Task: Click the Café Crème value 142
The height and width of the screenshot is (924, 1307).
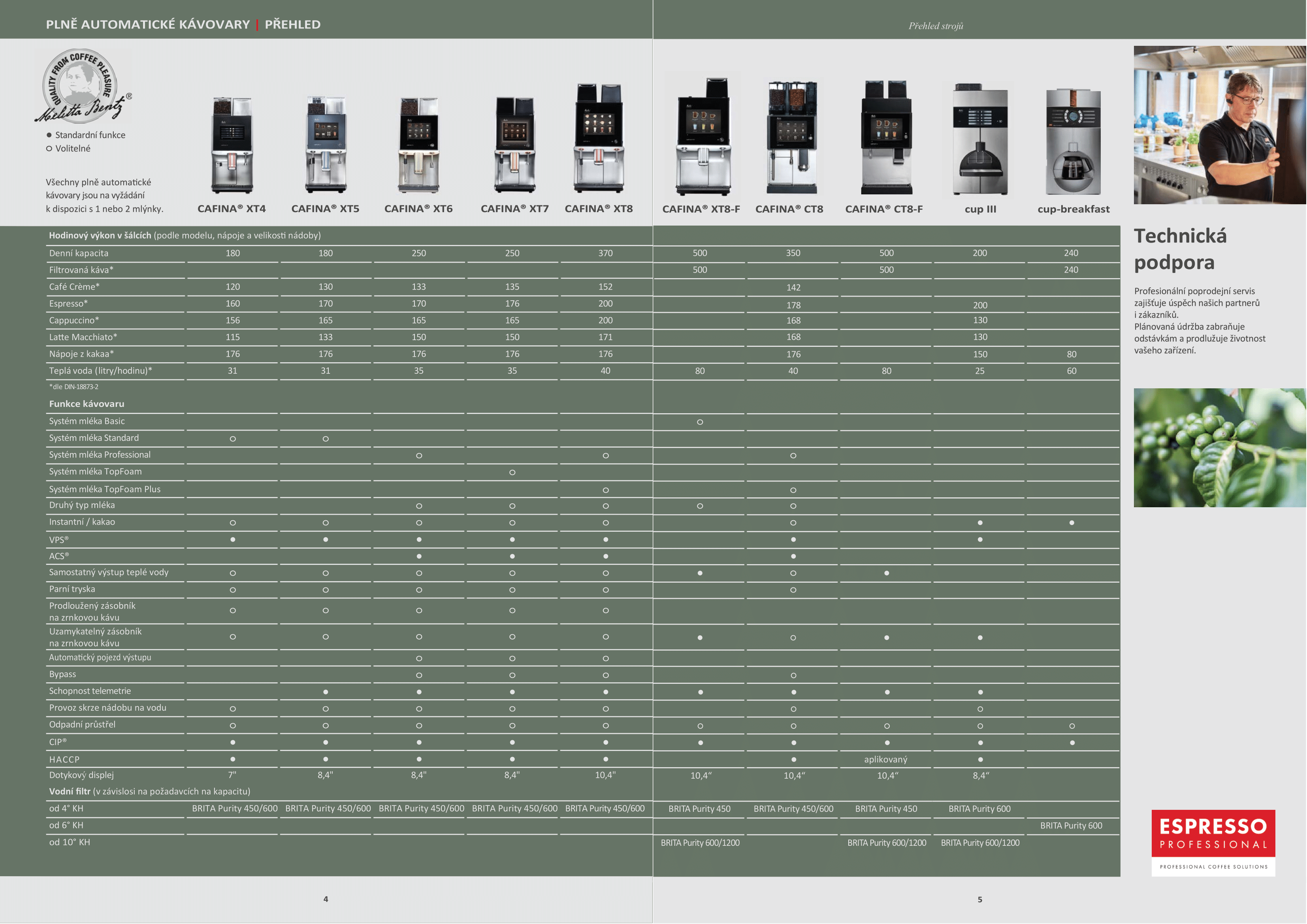Action: (x=793, y=288)
